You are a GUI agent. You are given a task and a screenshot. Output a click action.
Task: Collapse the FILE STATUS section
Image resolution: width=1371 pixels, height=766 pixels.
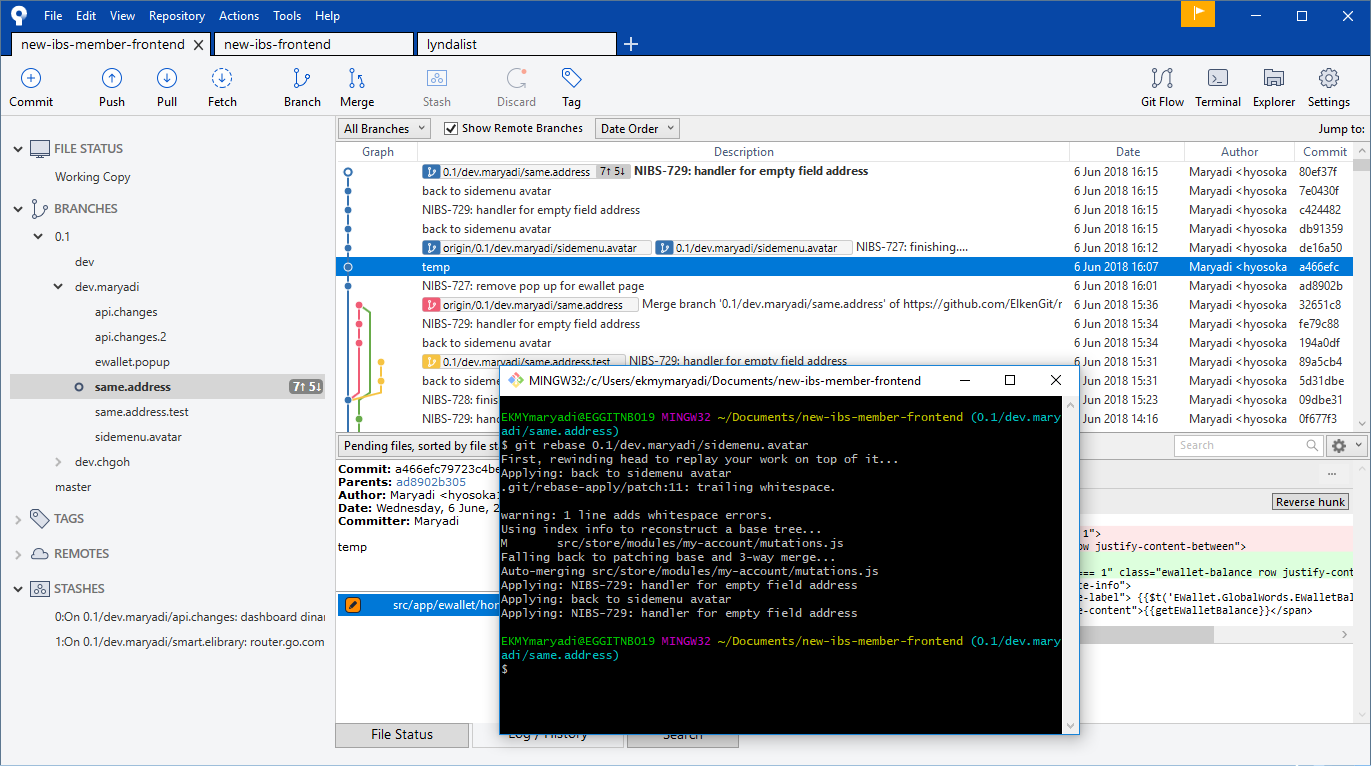[17, 149]
